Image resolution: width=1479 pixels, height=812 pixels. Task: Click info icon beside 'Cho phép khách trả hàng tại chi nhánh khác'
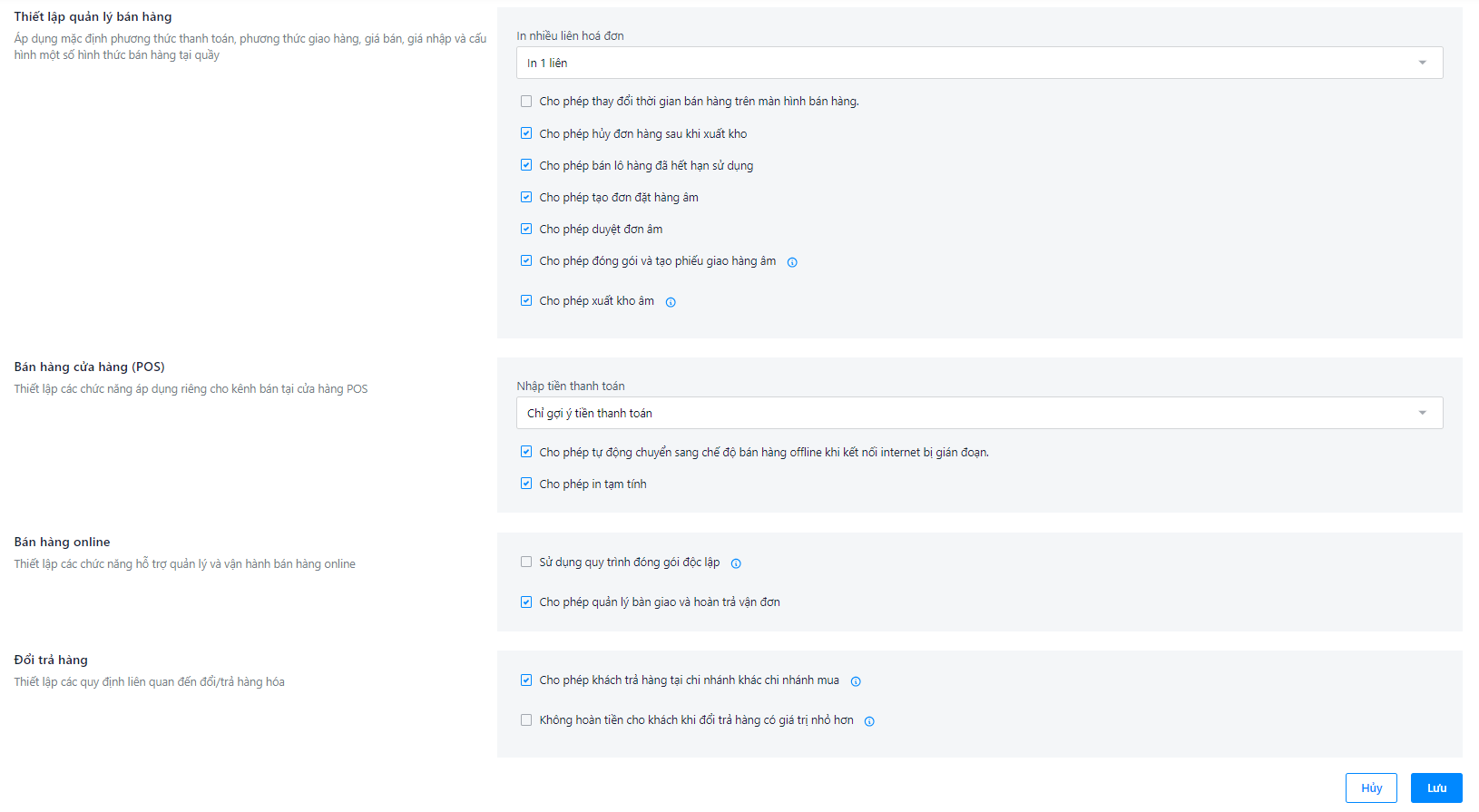856,681
